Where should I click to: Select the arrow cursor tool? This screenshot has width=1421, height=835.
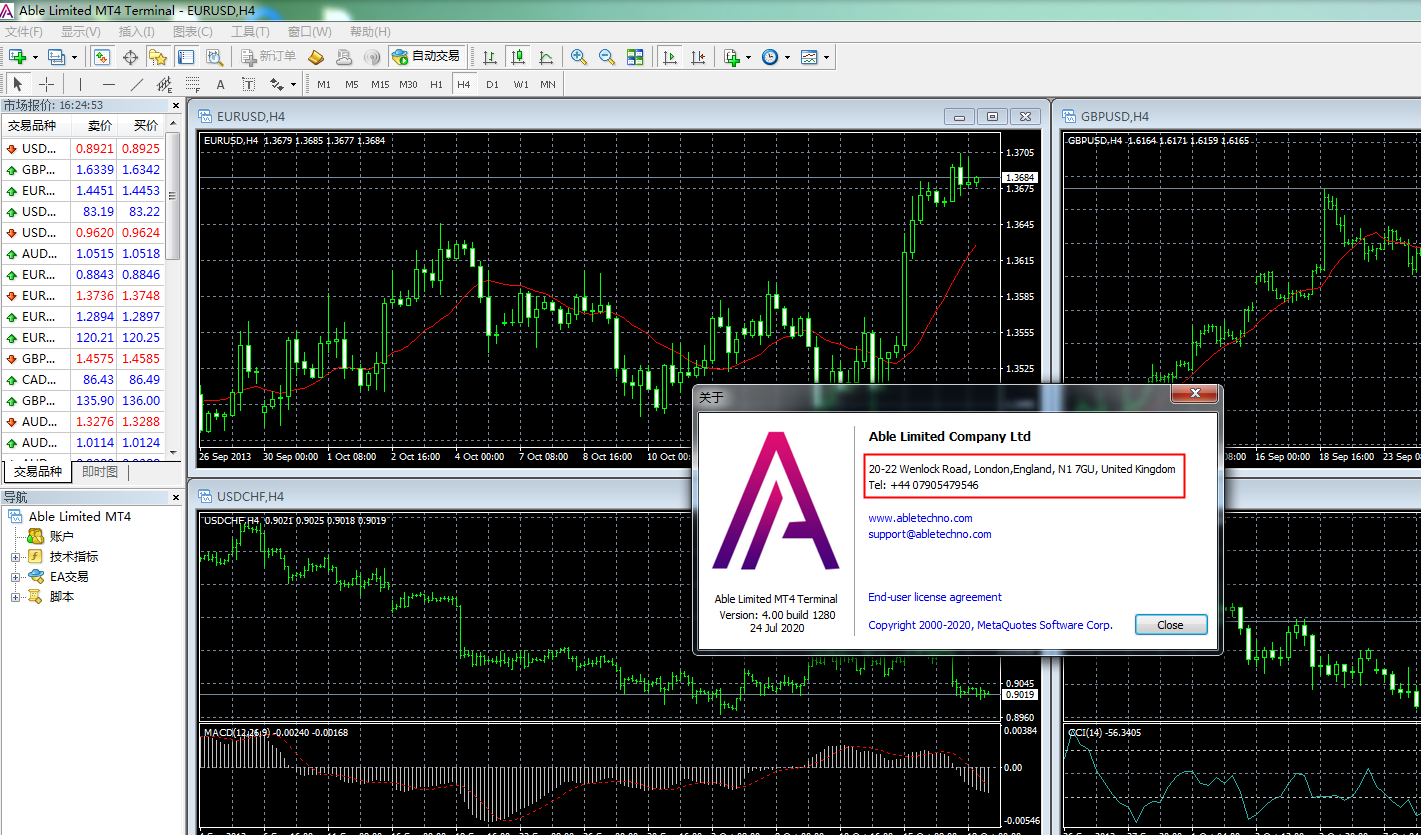18,84
